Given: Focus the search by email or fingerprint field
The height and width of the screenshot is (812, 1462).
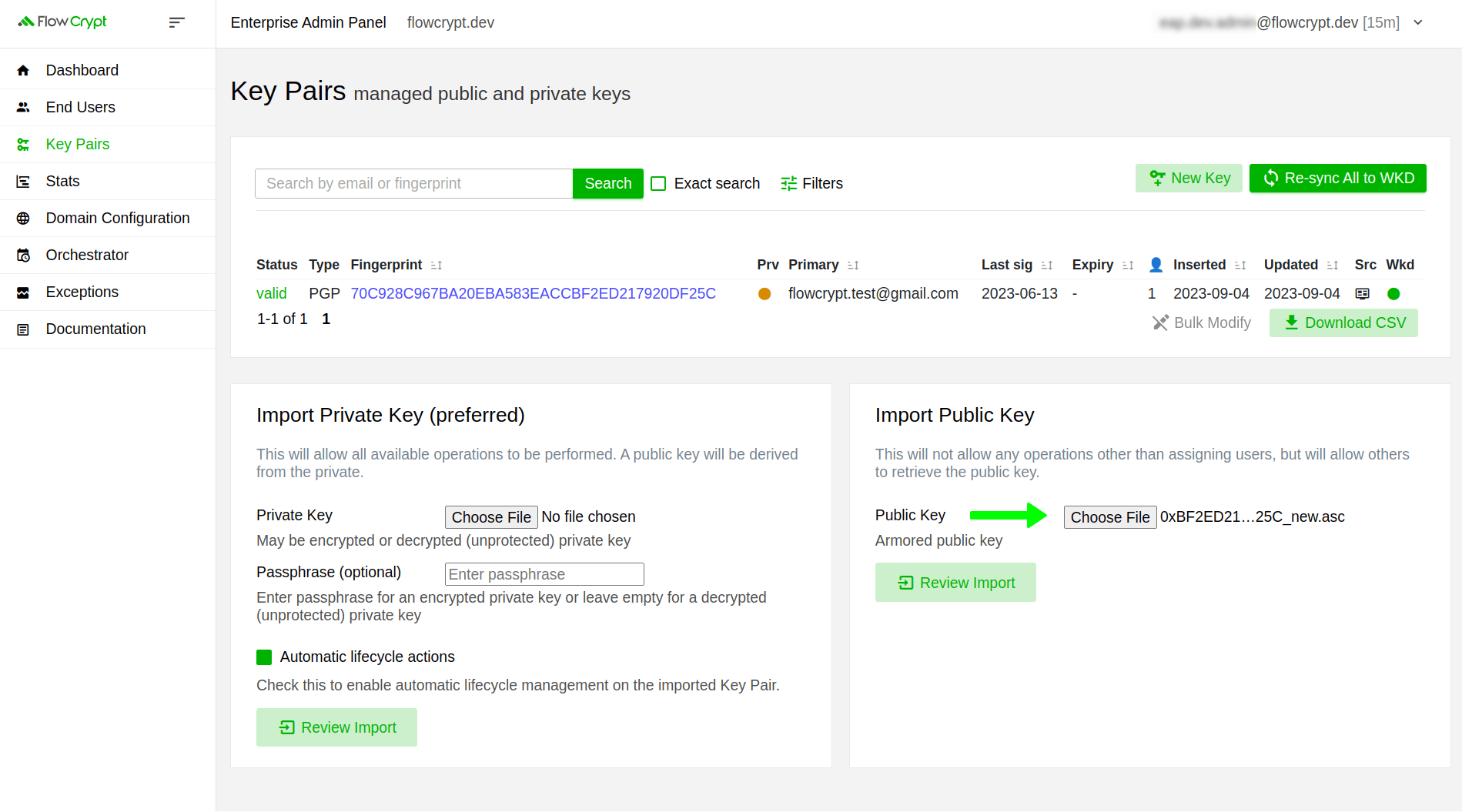Looking at the screenshot, I should point(413,183).
